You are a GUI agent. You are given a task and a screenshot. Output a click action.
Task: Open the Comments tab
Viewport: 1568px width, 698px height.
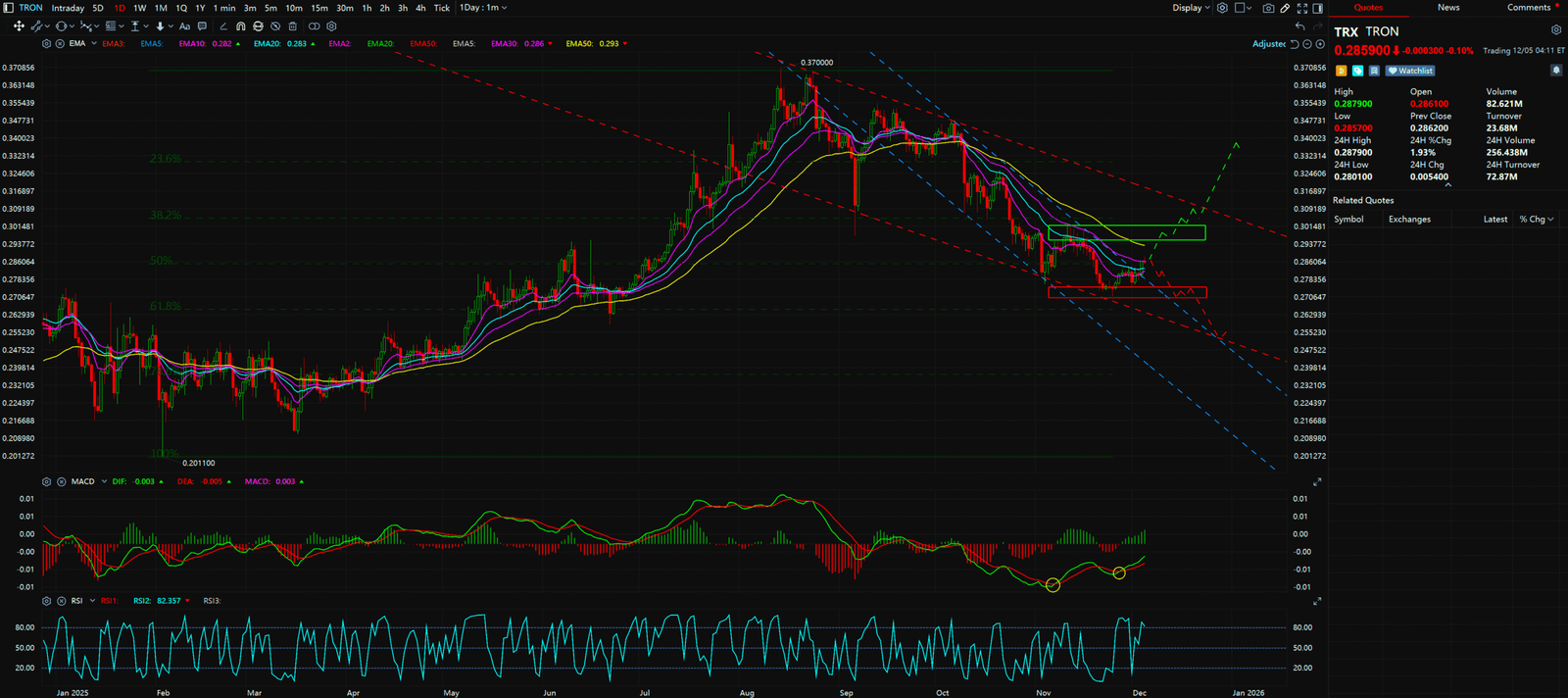coord(1528,8)
